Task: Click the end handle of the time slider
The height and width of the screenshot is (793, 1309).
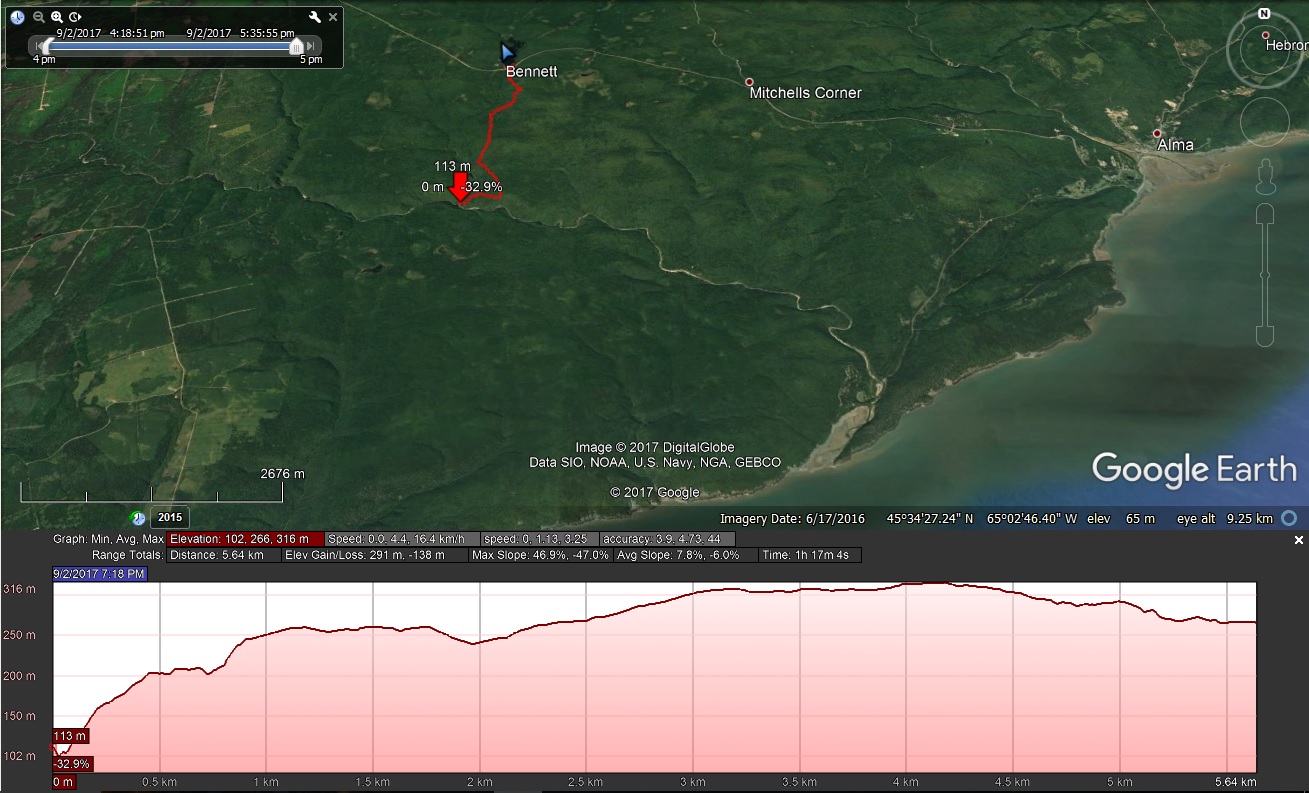Action: click(296, 46)
